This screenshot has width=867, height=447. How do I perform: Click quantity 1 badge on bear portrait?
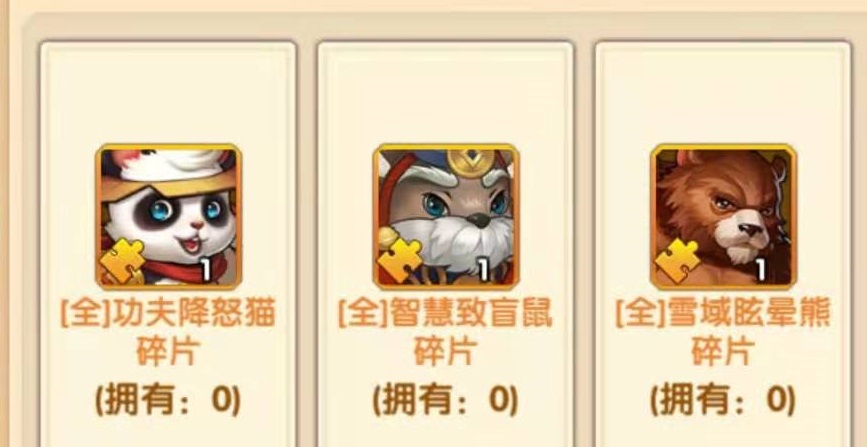[x=761, y=270]
